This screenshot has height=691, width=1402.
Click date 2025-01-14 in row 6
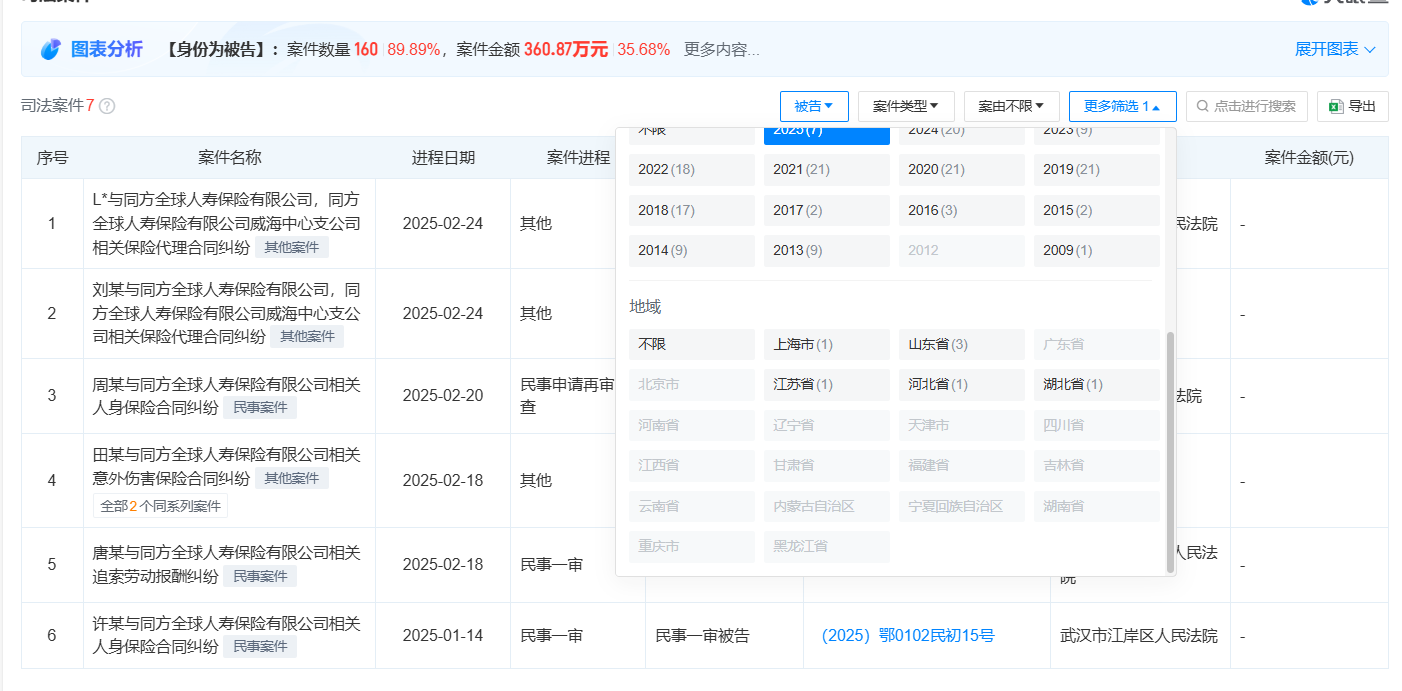click(443, 636)
